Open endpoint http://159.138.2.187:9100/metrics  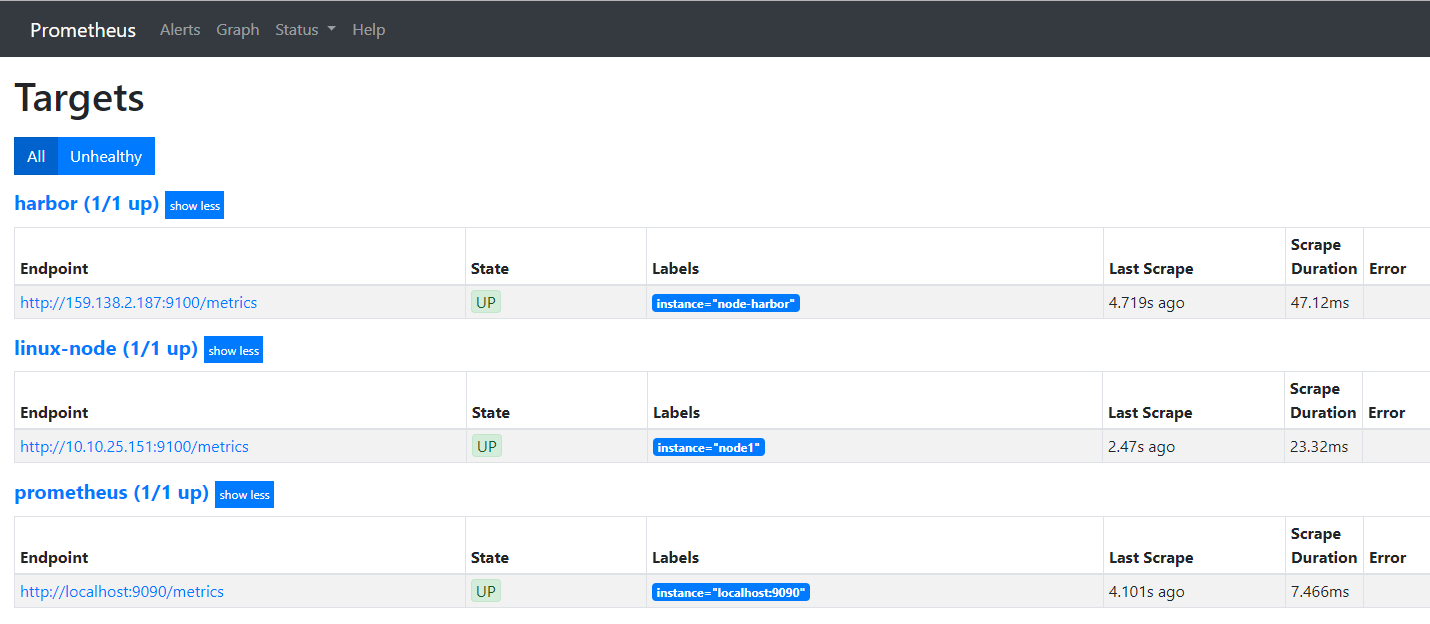point(139,302)
